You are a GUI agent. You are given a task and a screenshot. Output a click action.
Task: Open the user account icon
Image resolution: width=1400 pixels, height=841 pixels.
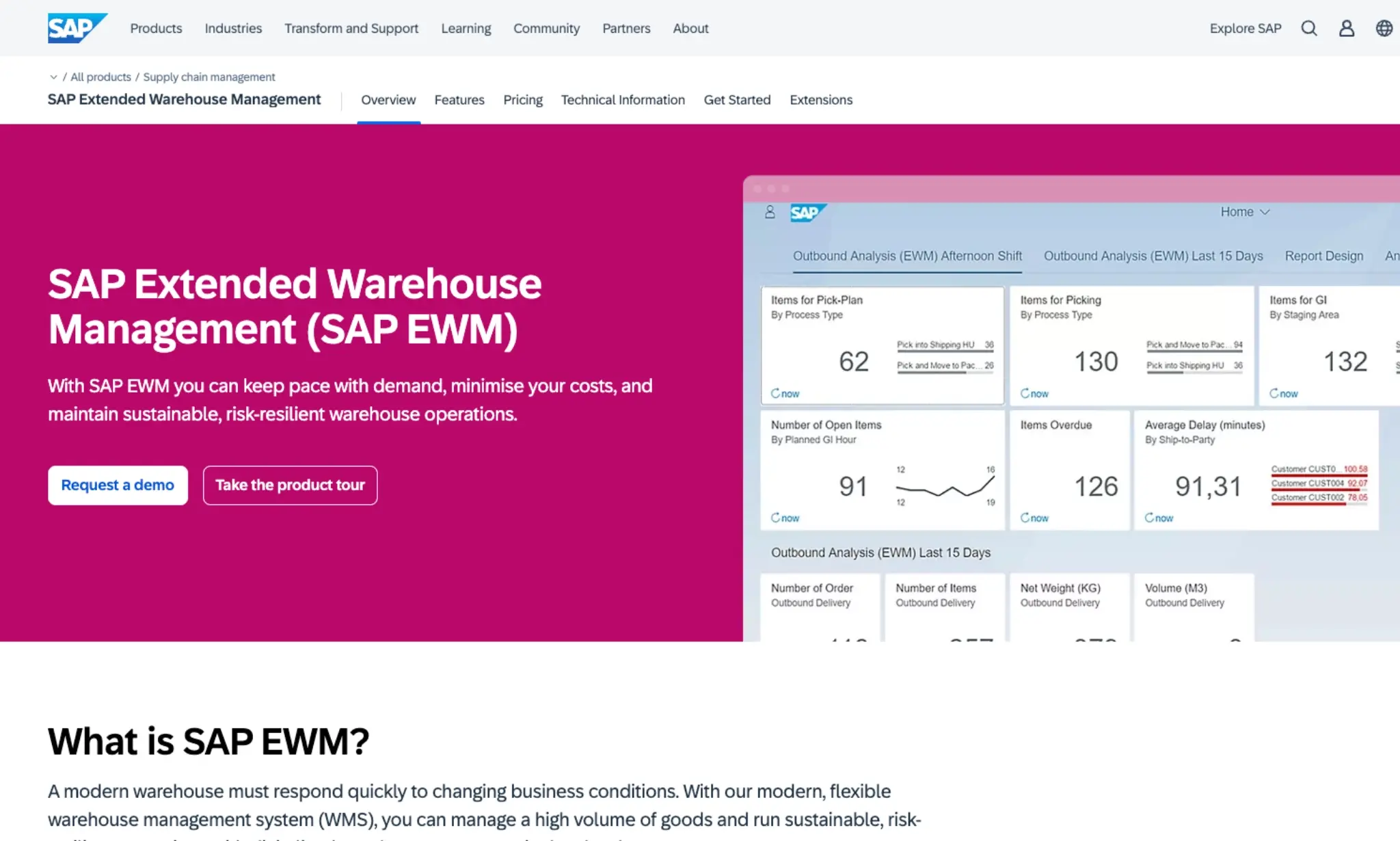point(1346,28)
